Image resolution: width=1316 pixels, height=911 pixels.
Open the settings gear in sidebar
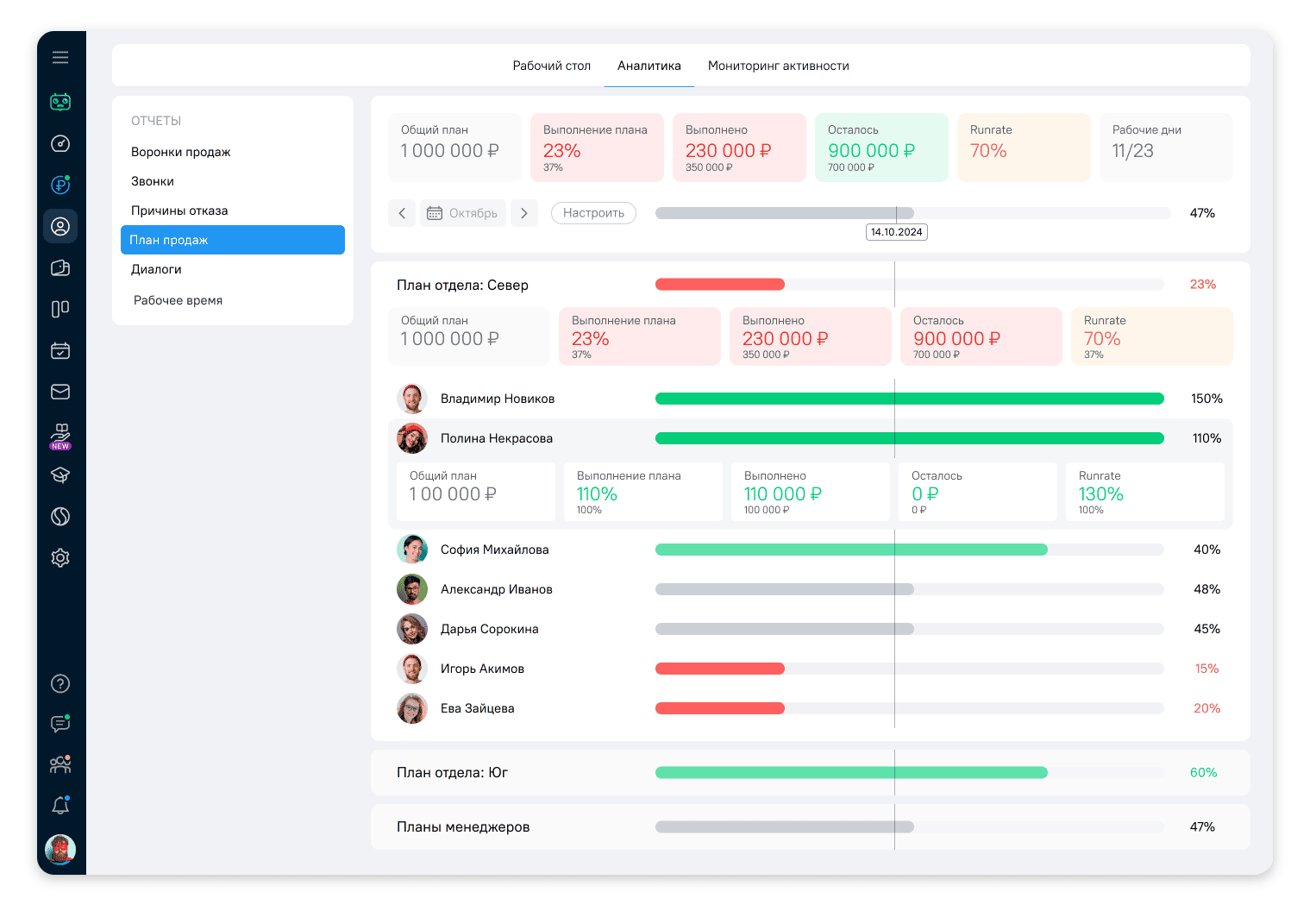(x=60, y=558)
